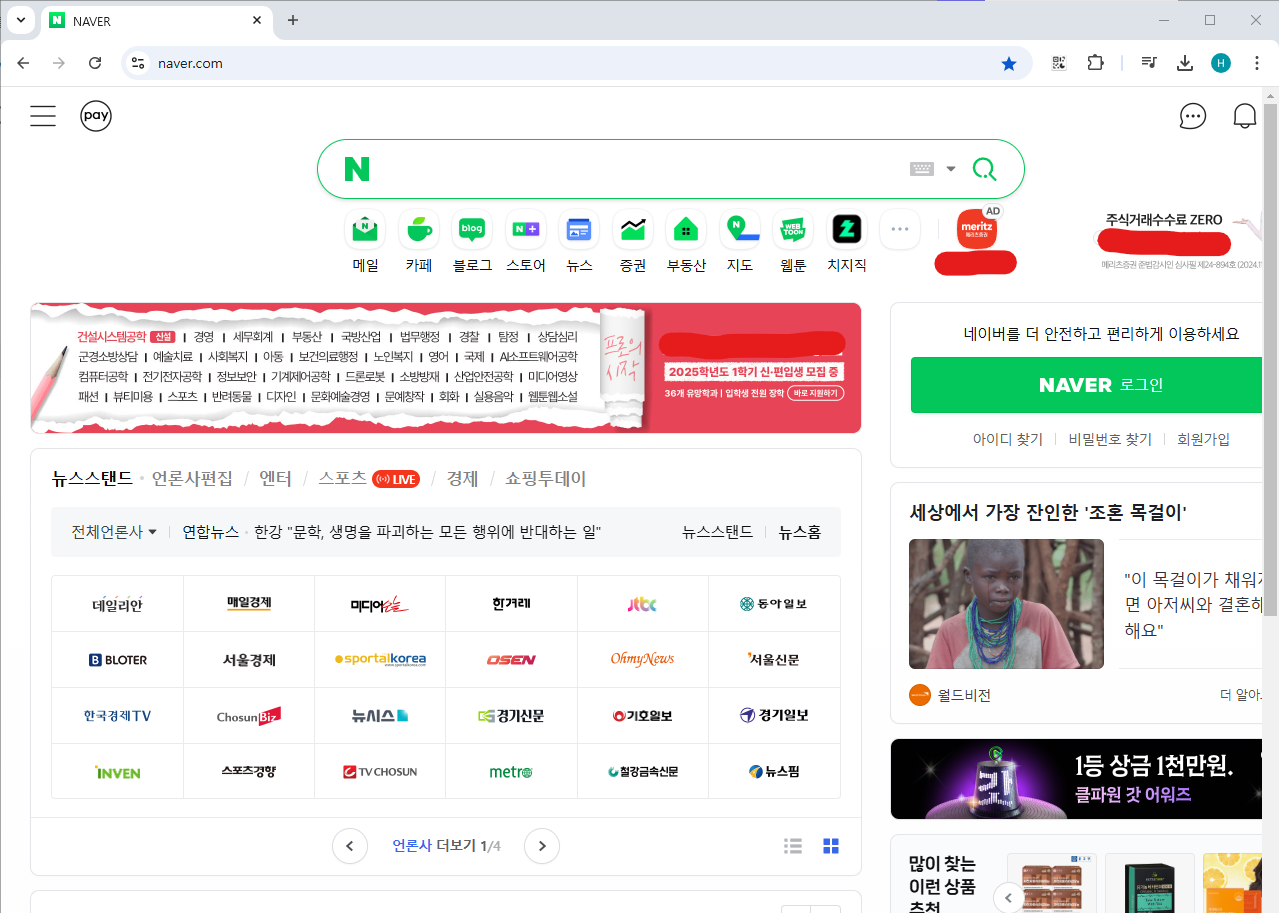Screen dimensions: 1279x913
Task: Open a new Chrome tab
Action: coord(293,20)
